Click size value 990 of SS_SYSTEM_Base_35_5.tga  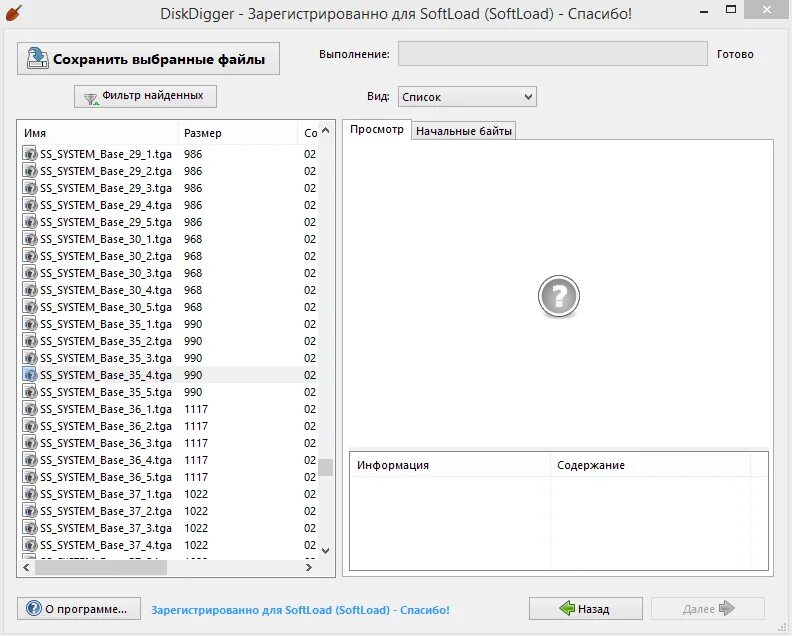[x=193, y=392]
